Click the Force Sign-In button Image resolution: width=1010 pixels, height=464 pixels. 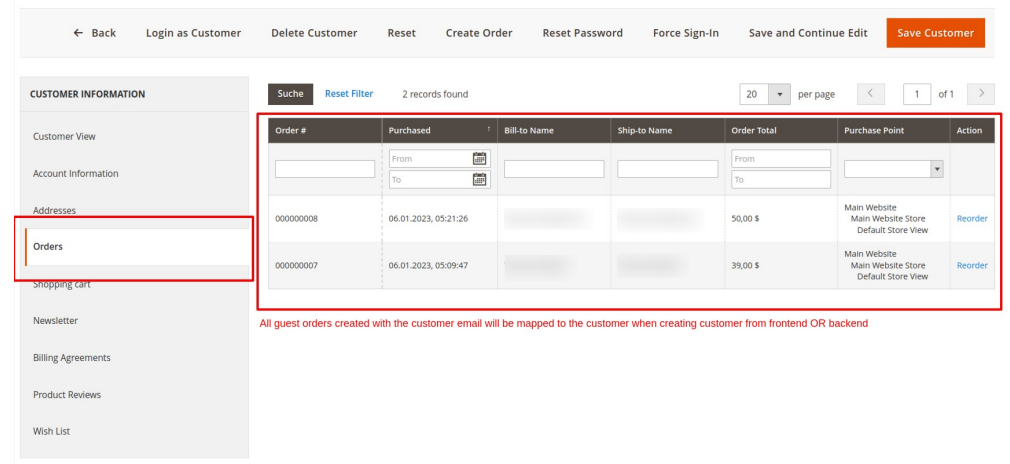pyautogui.click(x=685, y=33)
